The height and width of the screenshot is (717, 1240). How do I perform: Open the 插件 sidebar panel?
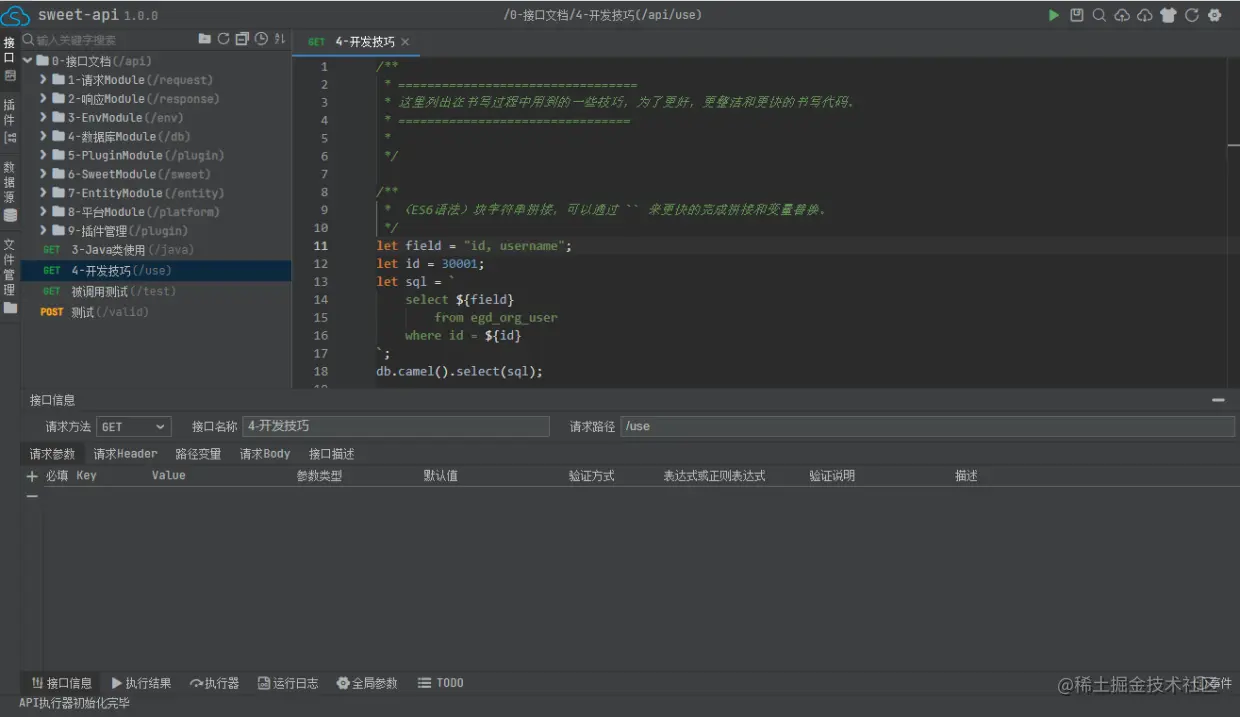(9, 120)
